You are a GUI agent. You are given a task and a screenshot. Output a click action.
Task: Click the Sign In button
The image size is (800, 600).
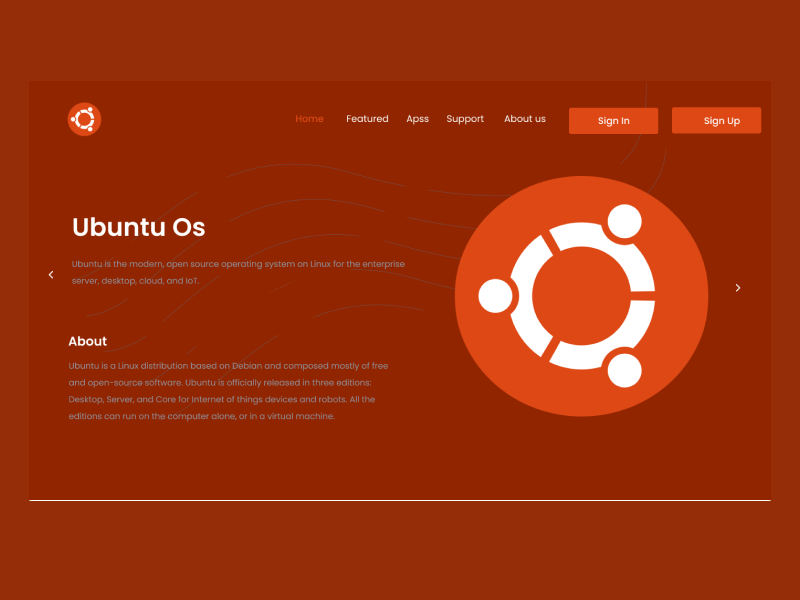[x=613, y=121]
